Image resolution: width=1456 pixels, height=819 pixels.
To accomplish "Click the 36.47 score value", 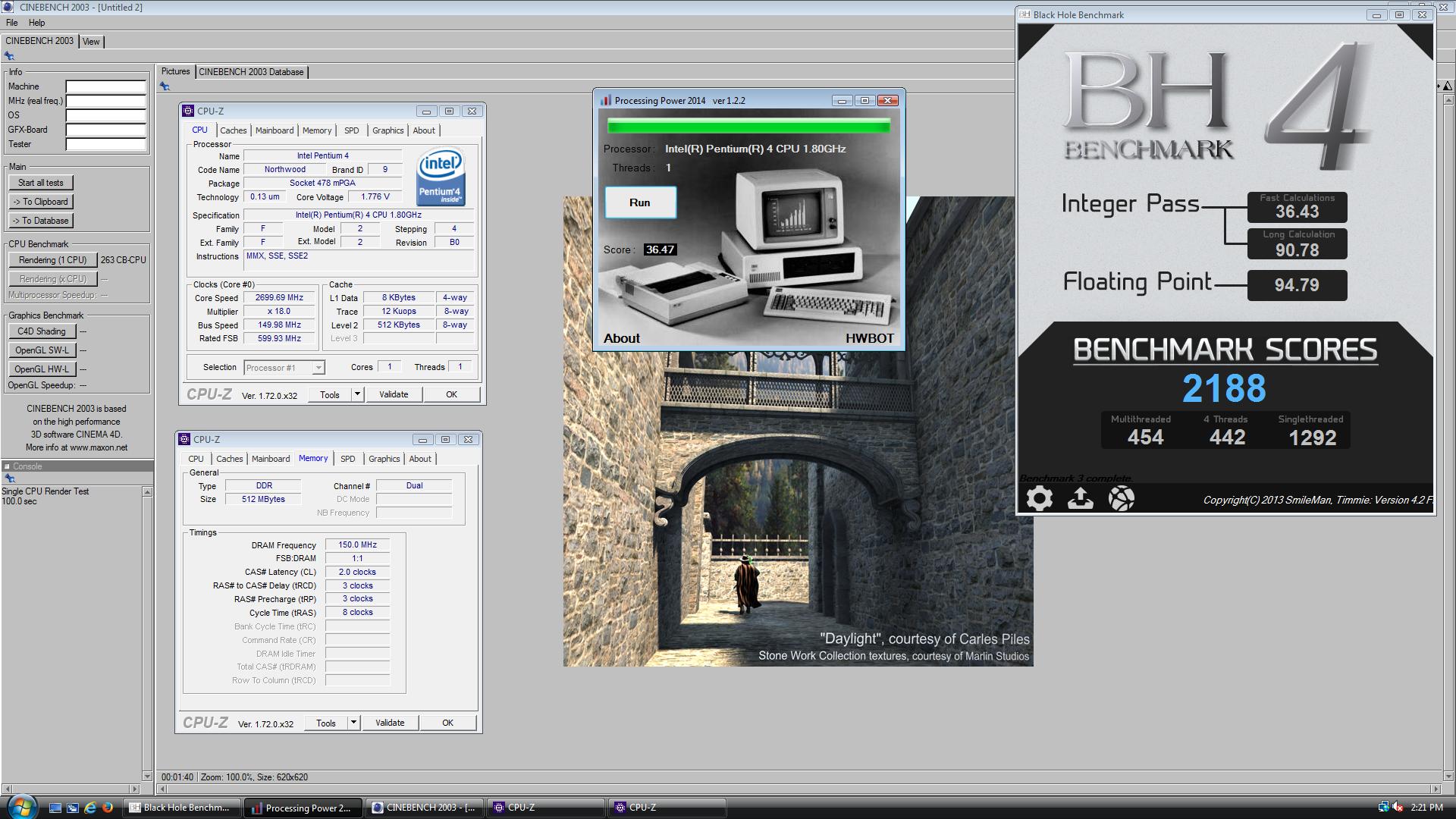I will [x=660, y=249].
